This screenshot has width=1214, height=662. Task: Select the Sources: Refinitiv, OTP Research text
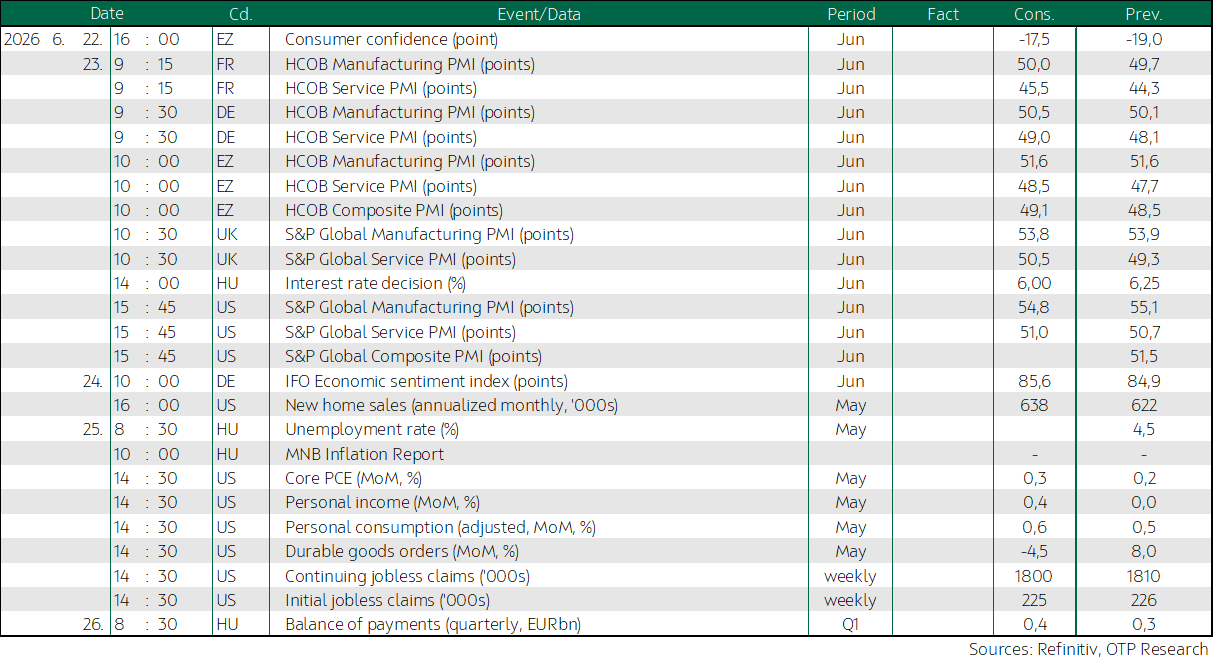(1088, 649)
